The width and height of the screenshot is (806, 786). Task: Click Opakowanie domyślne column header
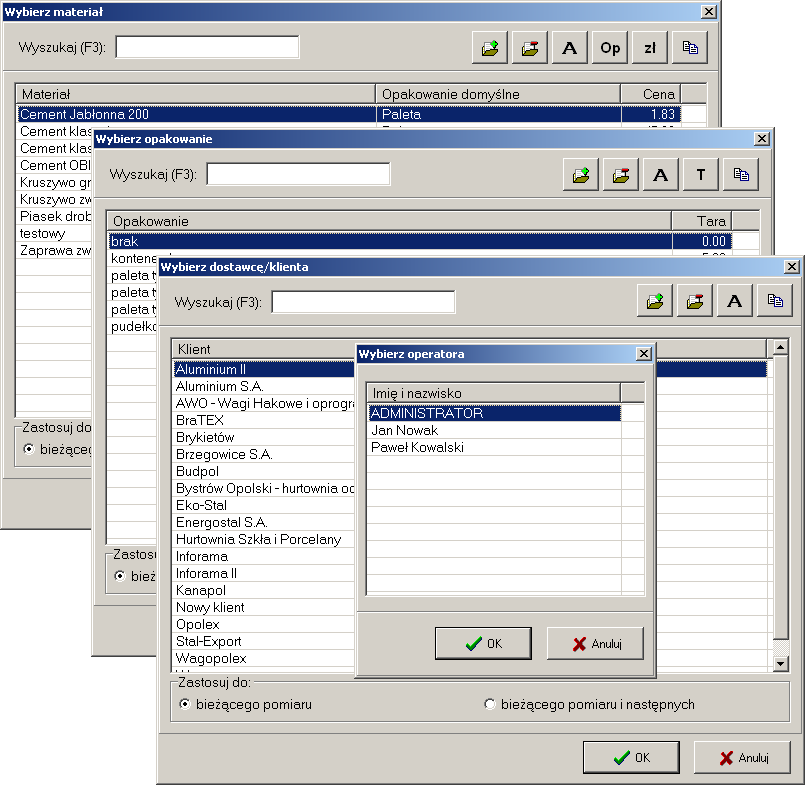498,94
